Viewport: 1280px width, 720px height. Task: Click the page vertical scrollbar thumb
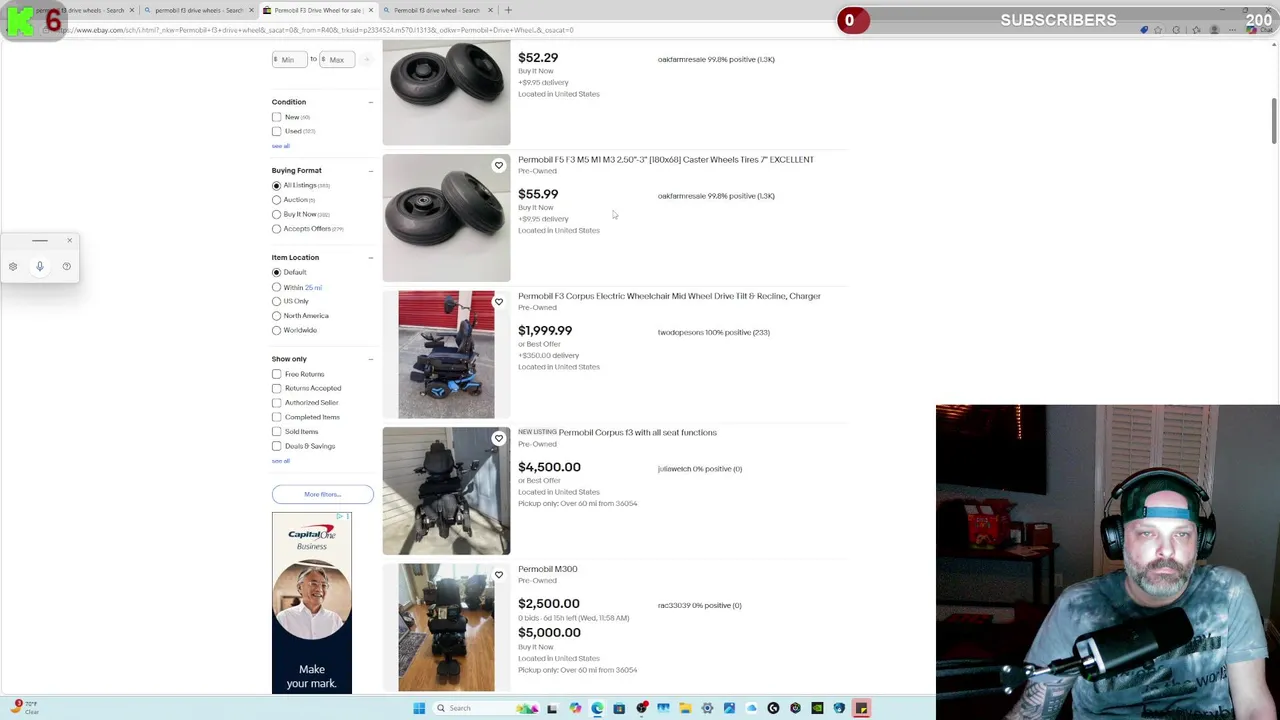(x=1274, y=121)
